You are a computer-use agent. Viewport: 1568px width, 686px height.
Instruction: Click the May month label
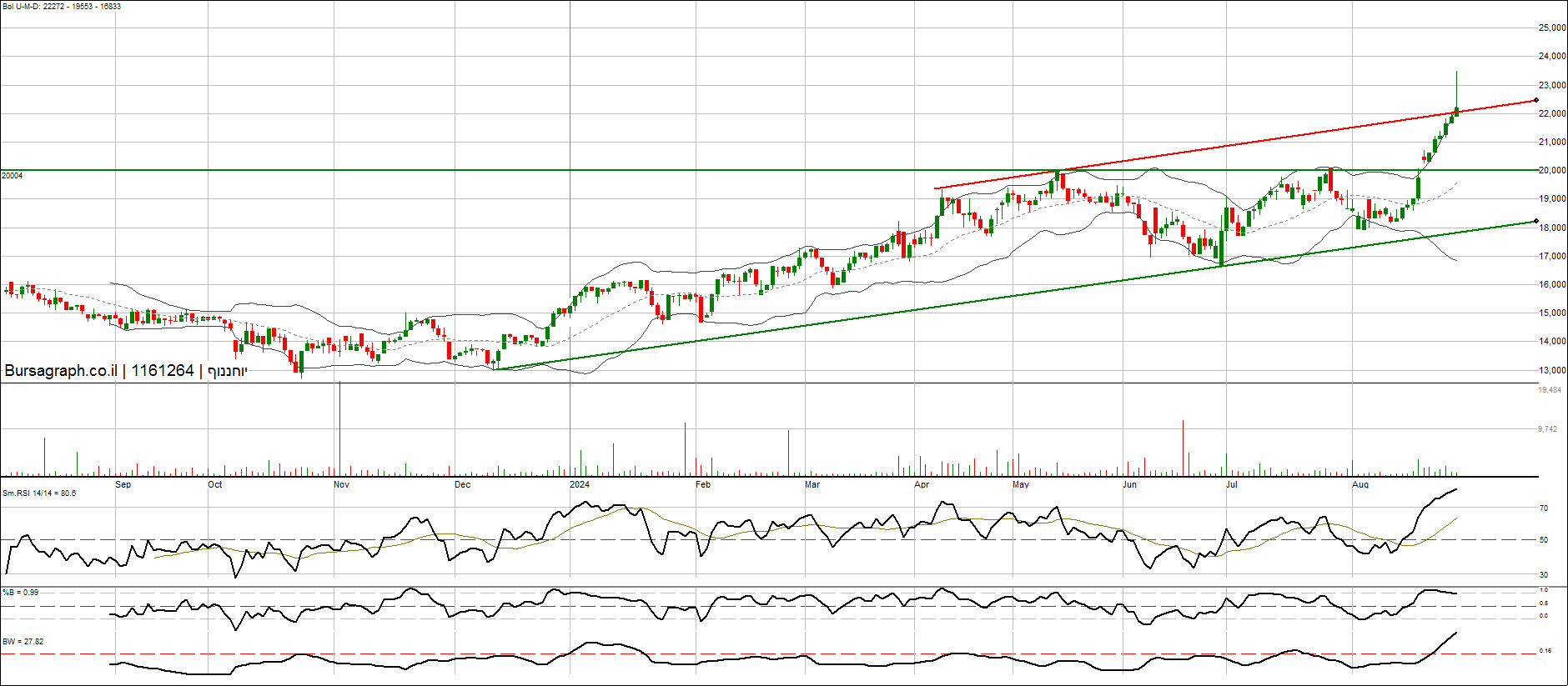click(x=1021, y=485)
